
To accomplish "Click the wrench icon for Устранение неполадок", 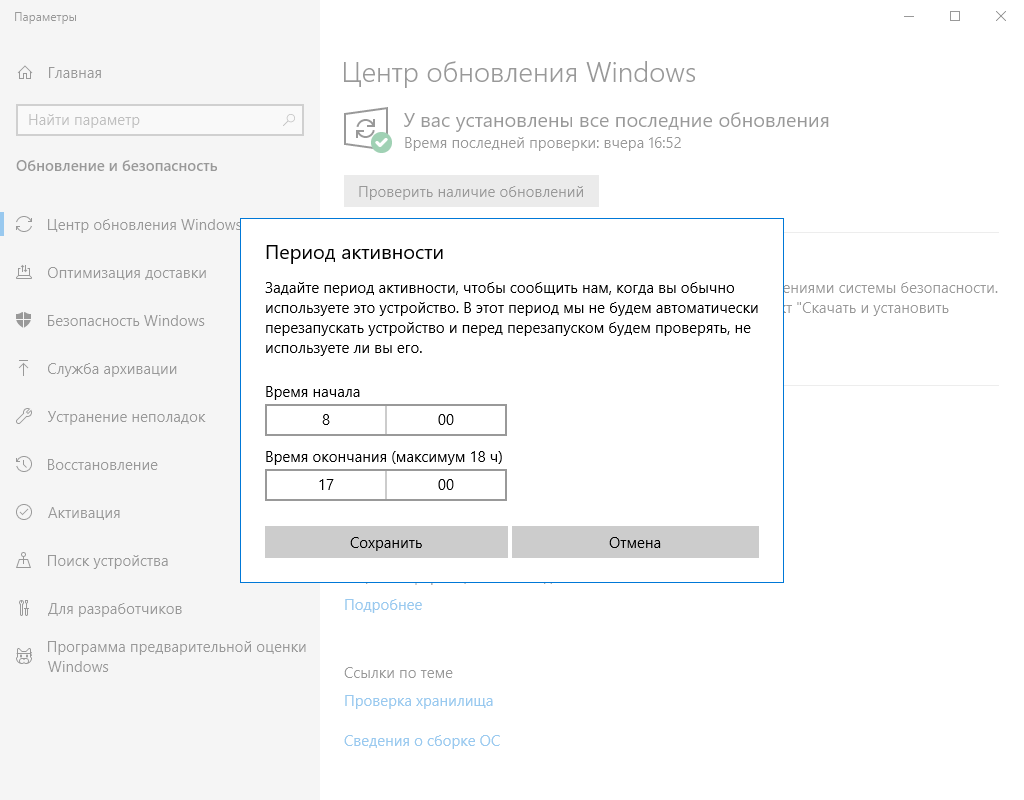I will coord(25,417).
